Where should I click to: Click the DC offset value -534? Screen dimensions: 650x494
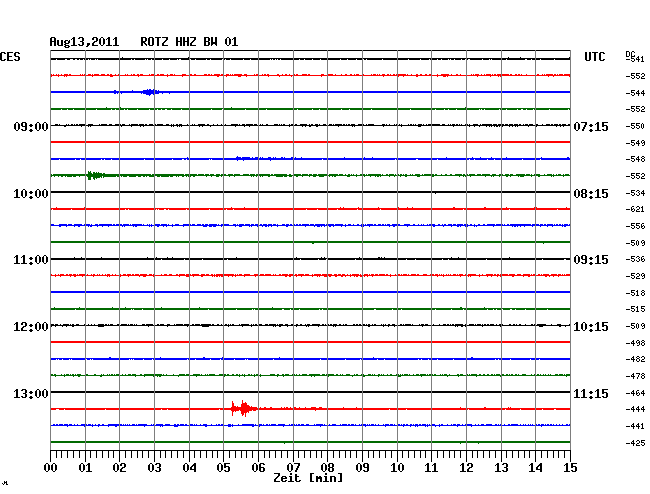635,193
